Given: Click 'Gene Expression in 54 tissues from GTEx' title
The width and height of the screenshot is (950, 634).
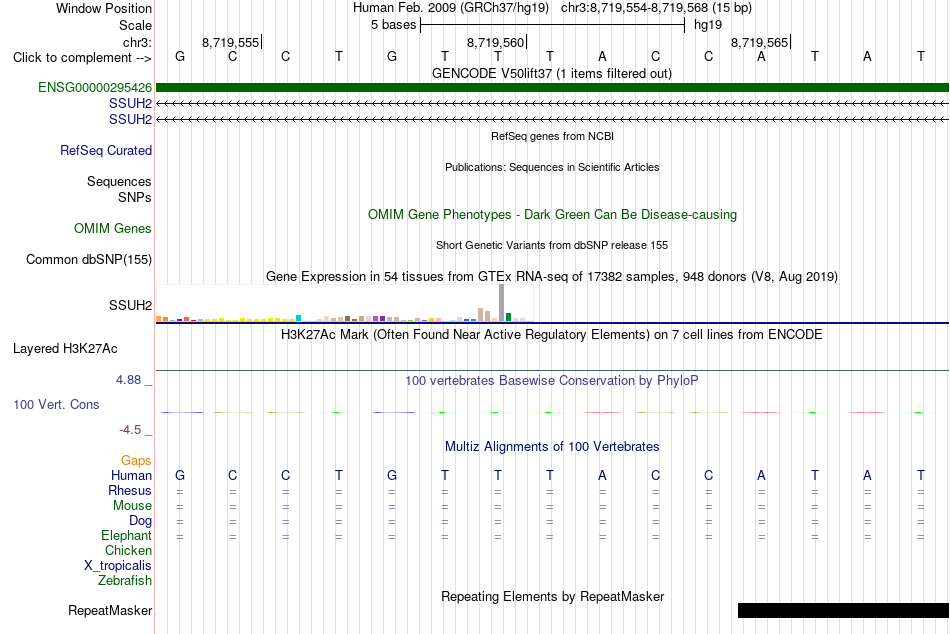Looking at the screenshot, I should click(552, 276).
